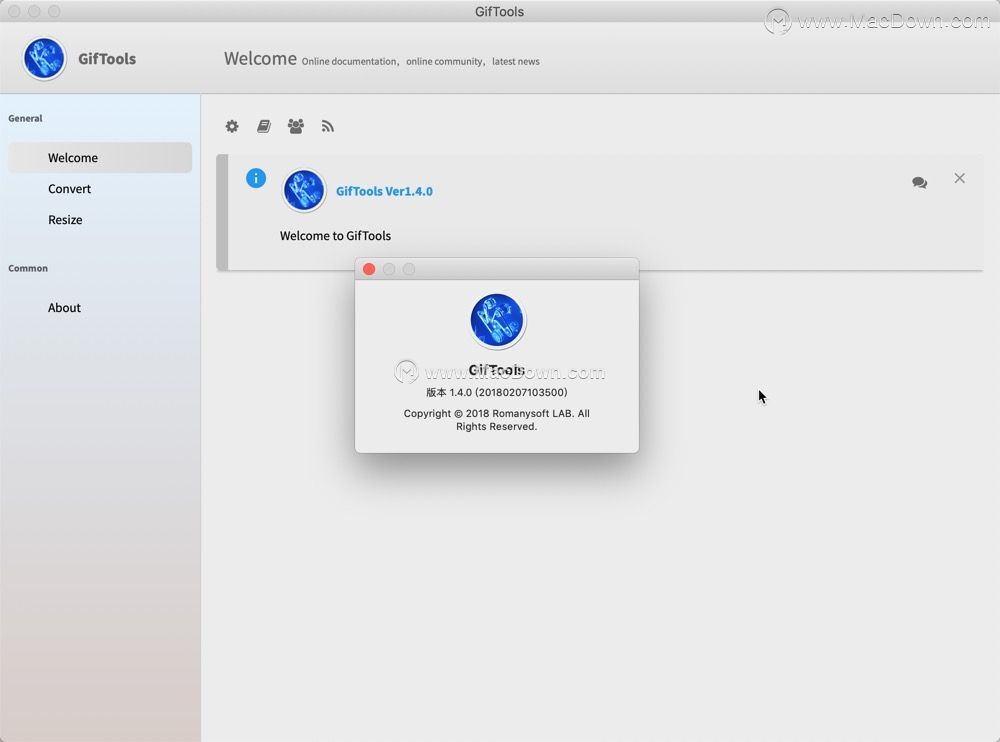Click the large 'Welcome' page heading
Image resolution: width=1000 pixels, height=742 pixels.
[x=260, y=59]
